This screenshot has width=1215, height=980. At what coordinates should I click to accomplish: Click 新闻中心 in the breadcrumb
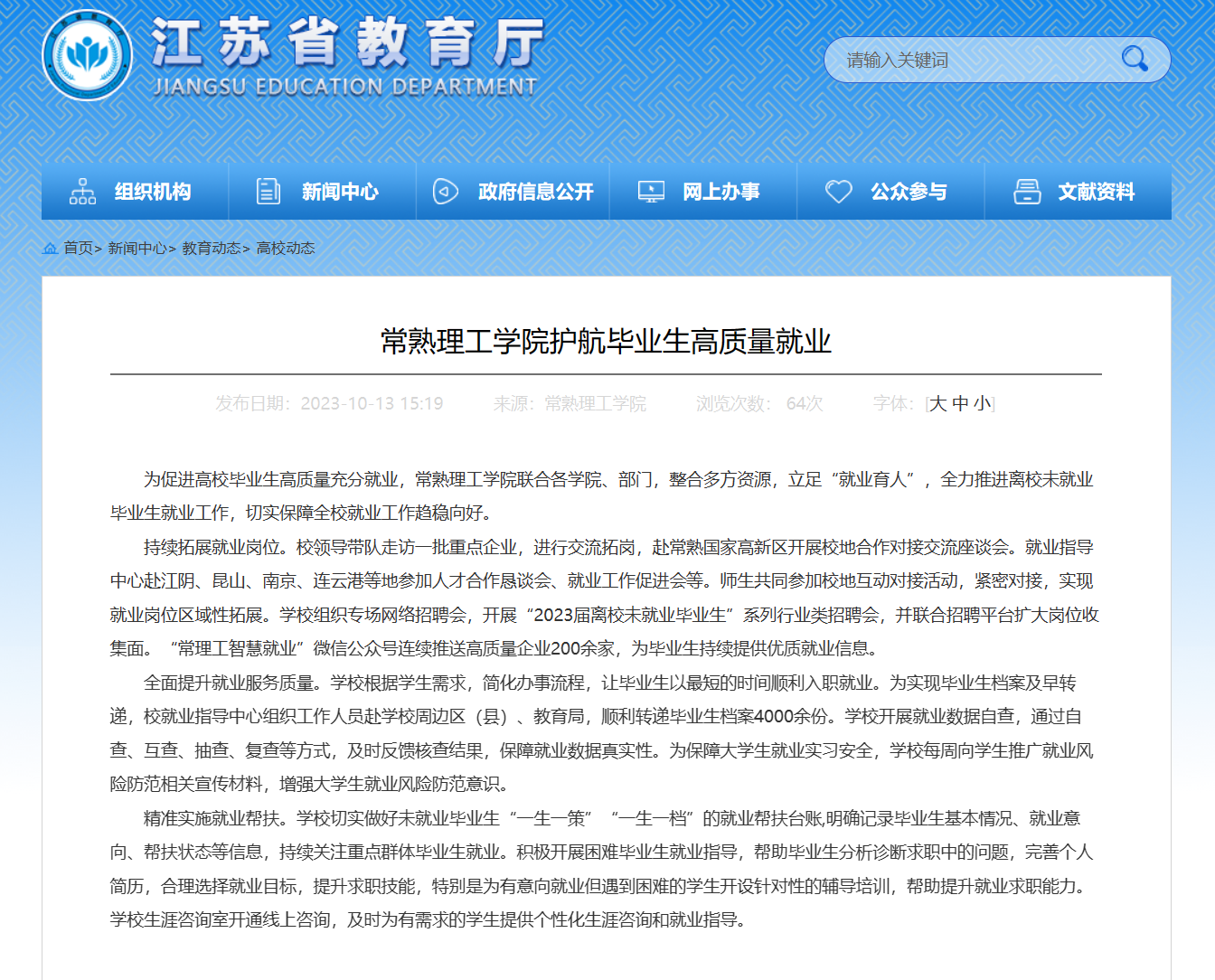coord(137,248)
